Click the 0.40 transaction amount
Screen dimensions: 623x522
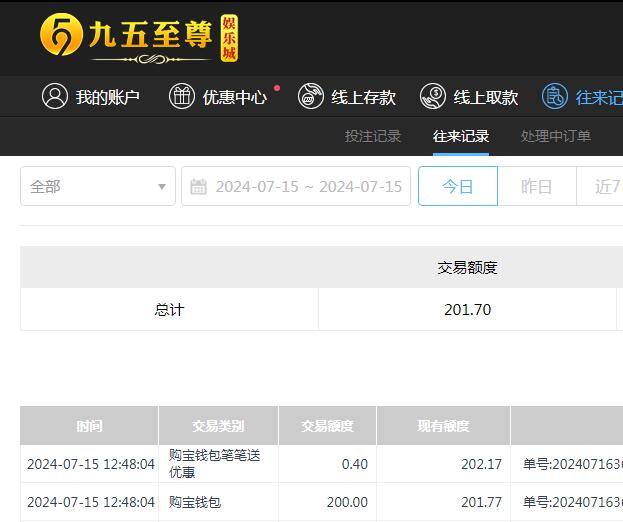point(355,464)
